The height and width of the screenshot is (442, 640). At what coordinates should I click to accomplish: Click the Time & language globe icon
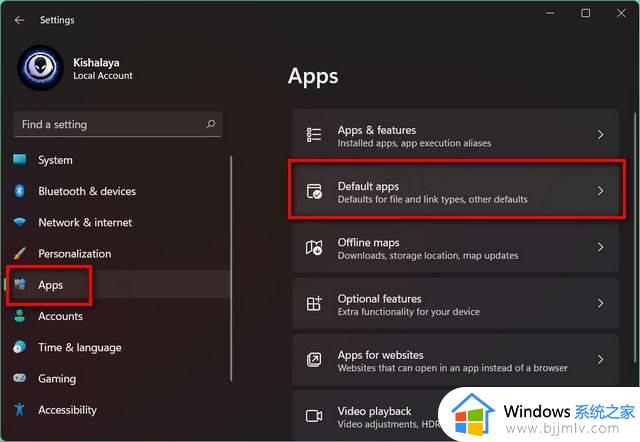pos(20,347)
